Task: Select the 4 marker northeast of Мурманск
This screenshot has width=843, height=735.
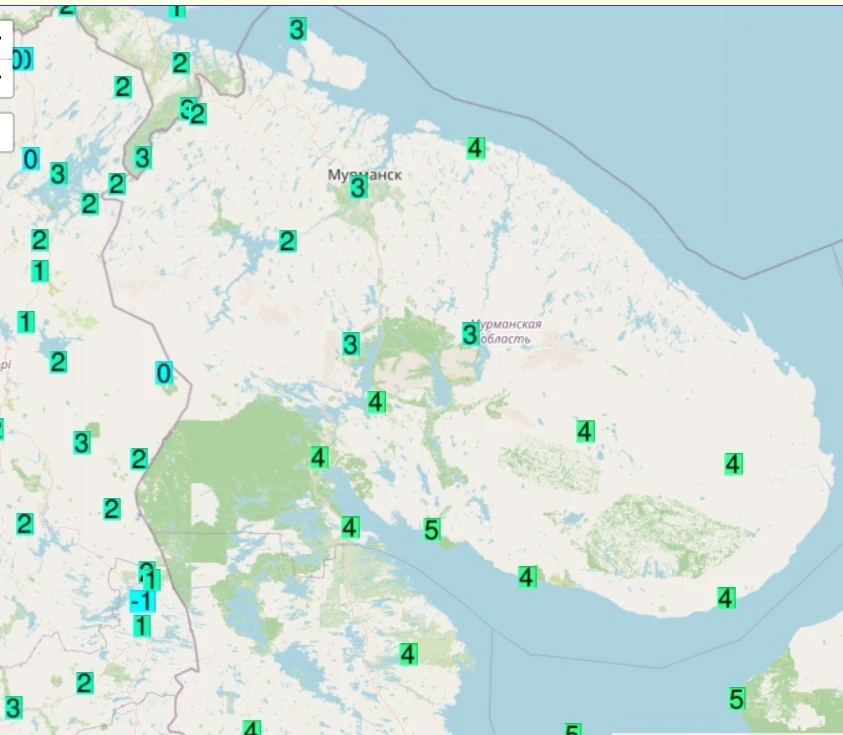Action: [475, 148]
